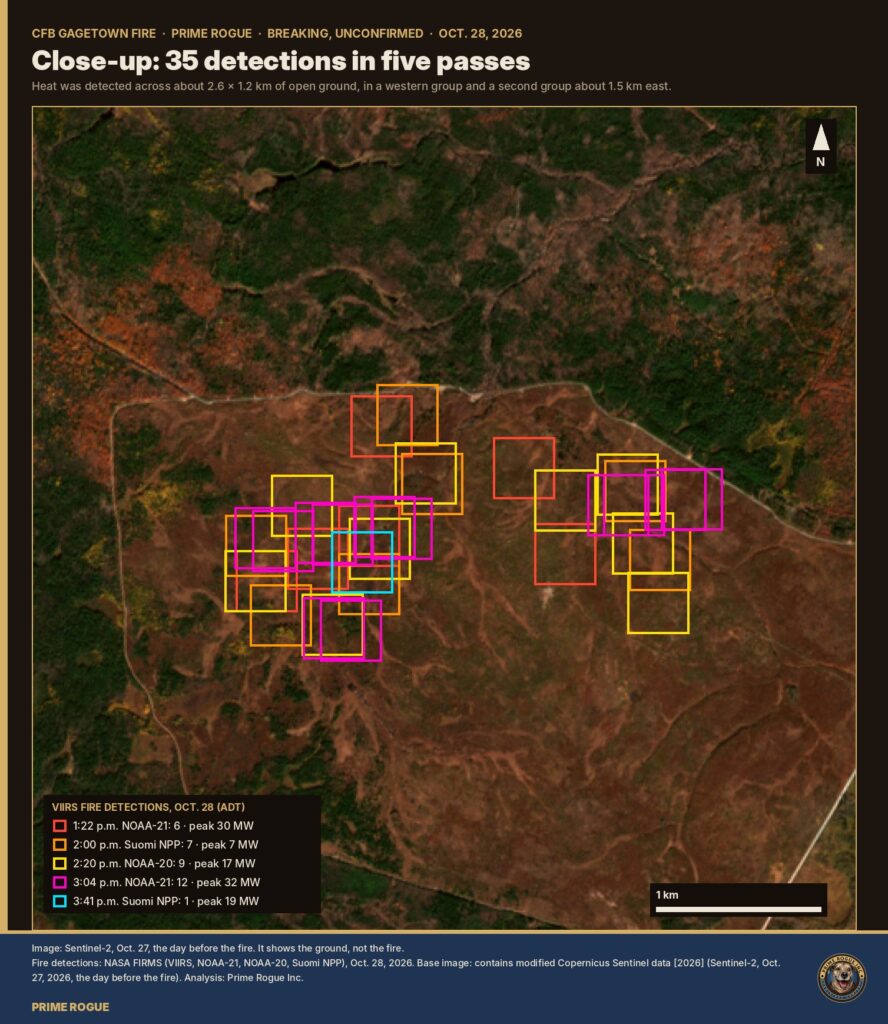Click legend text '1:22 p.m. NOAA-21: 6 · peak 30 MW'
Screen dimensions: 888x1024
pyautogui.click(x=163, y=826)
